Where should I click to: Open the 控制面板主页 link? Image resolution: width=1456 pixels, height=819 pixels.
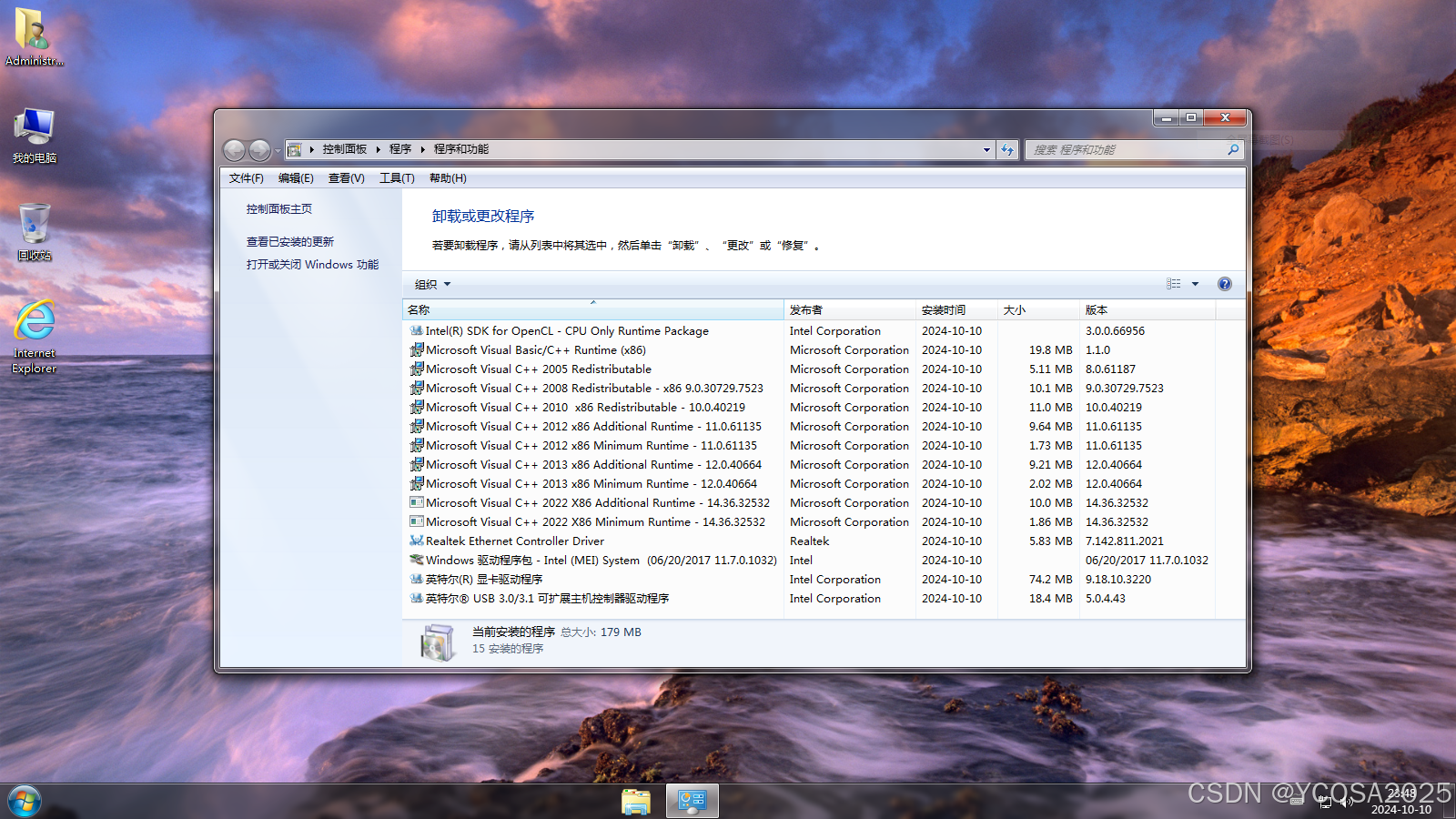tap(279, 209)
